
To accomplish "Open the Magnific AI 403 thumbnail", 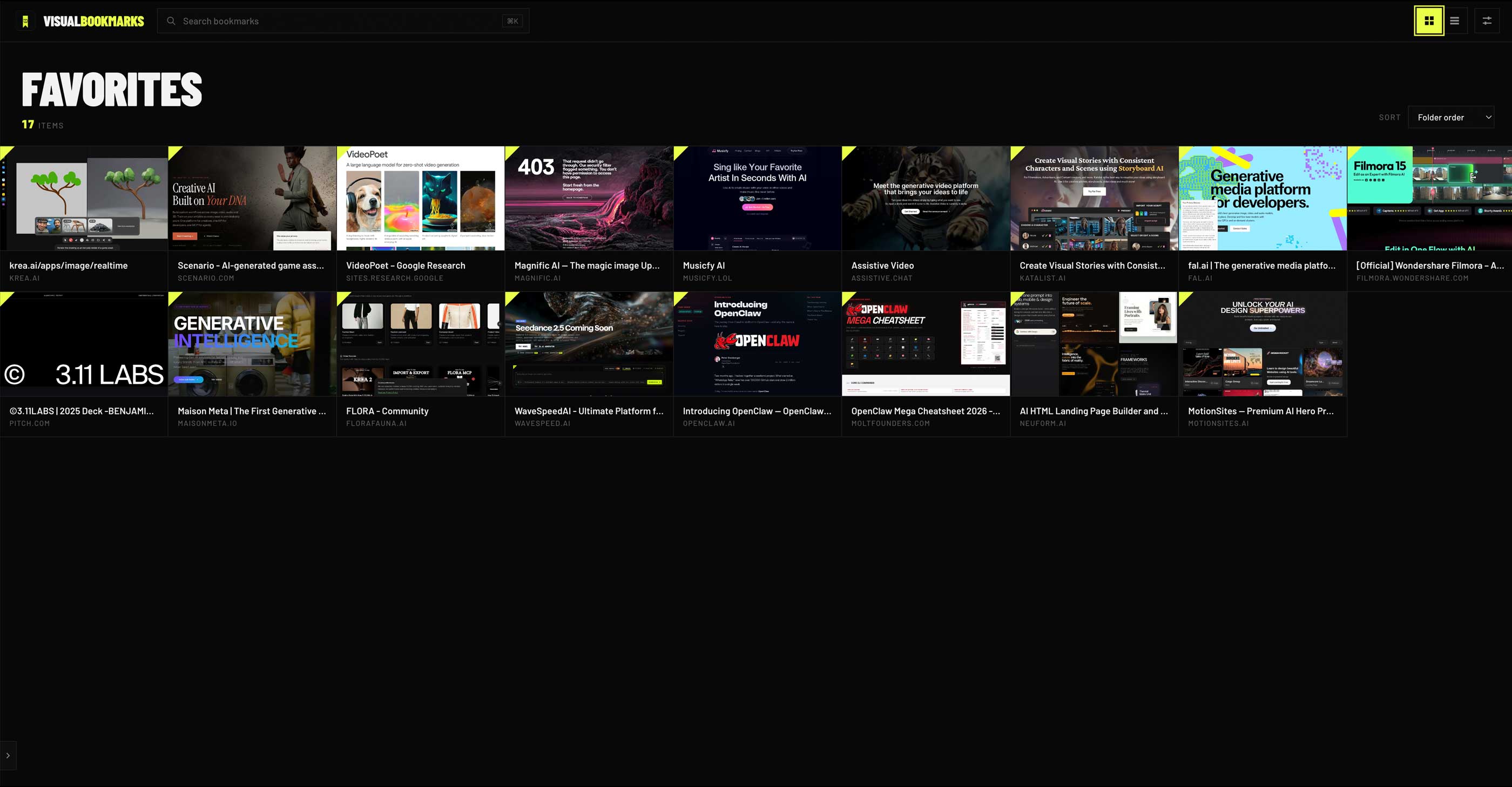I will (x=589, y=198).
